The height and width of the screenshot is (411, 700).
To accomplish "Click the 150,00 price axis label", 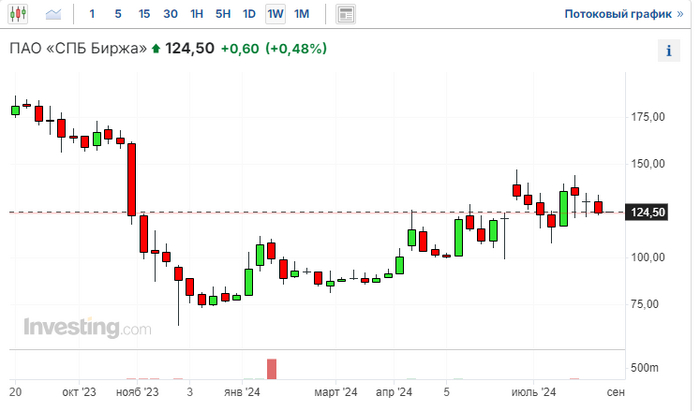I will (x=647, y=164).
